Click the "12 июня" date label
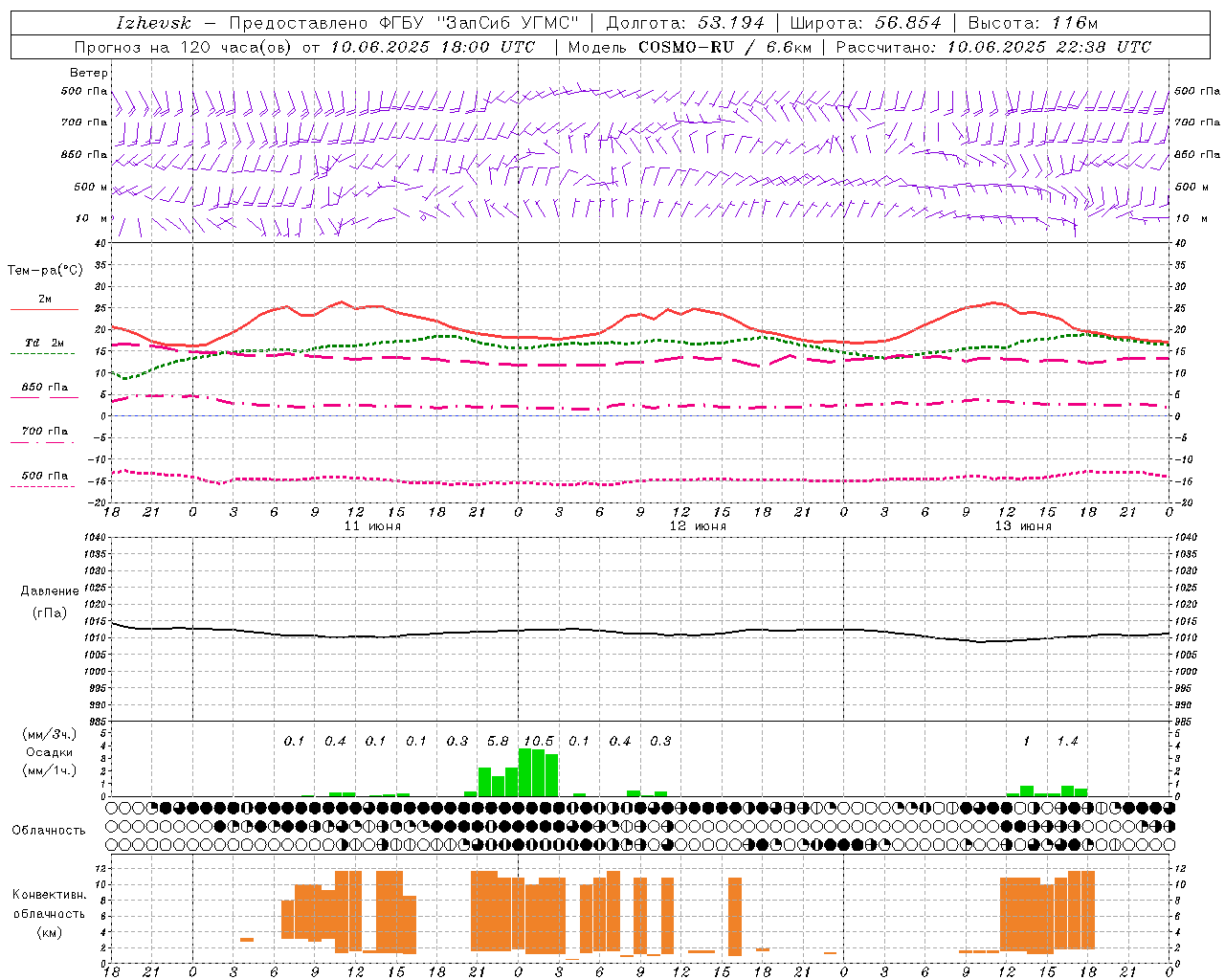Viewport: 1225px width, 980px height. point(698,525)
